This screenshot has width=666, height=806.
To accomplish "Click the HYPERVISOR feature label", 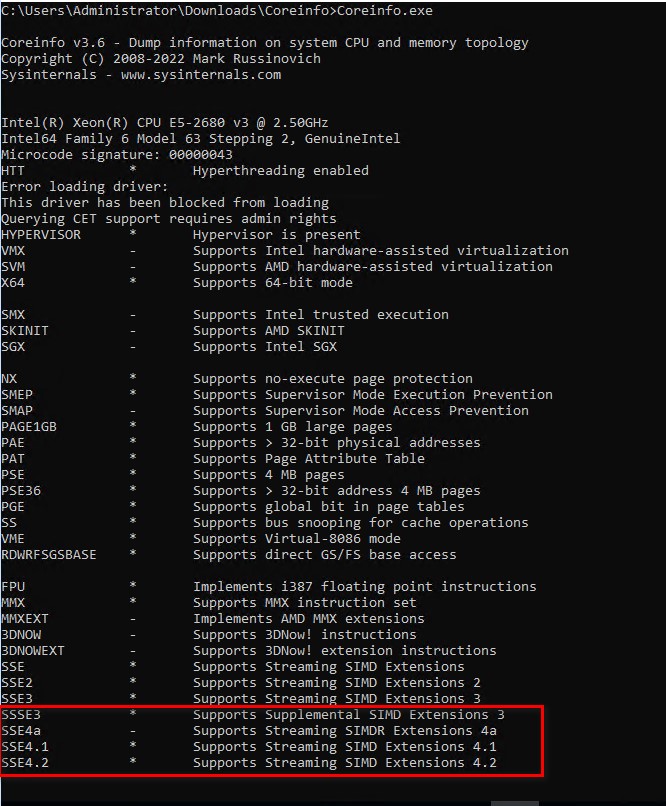I will pyautogui.click(x=41, y=235).
